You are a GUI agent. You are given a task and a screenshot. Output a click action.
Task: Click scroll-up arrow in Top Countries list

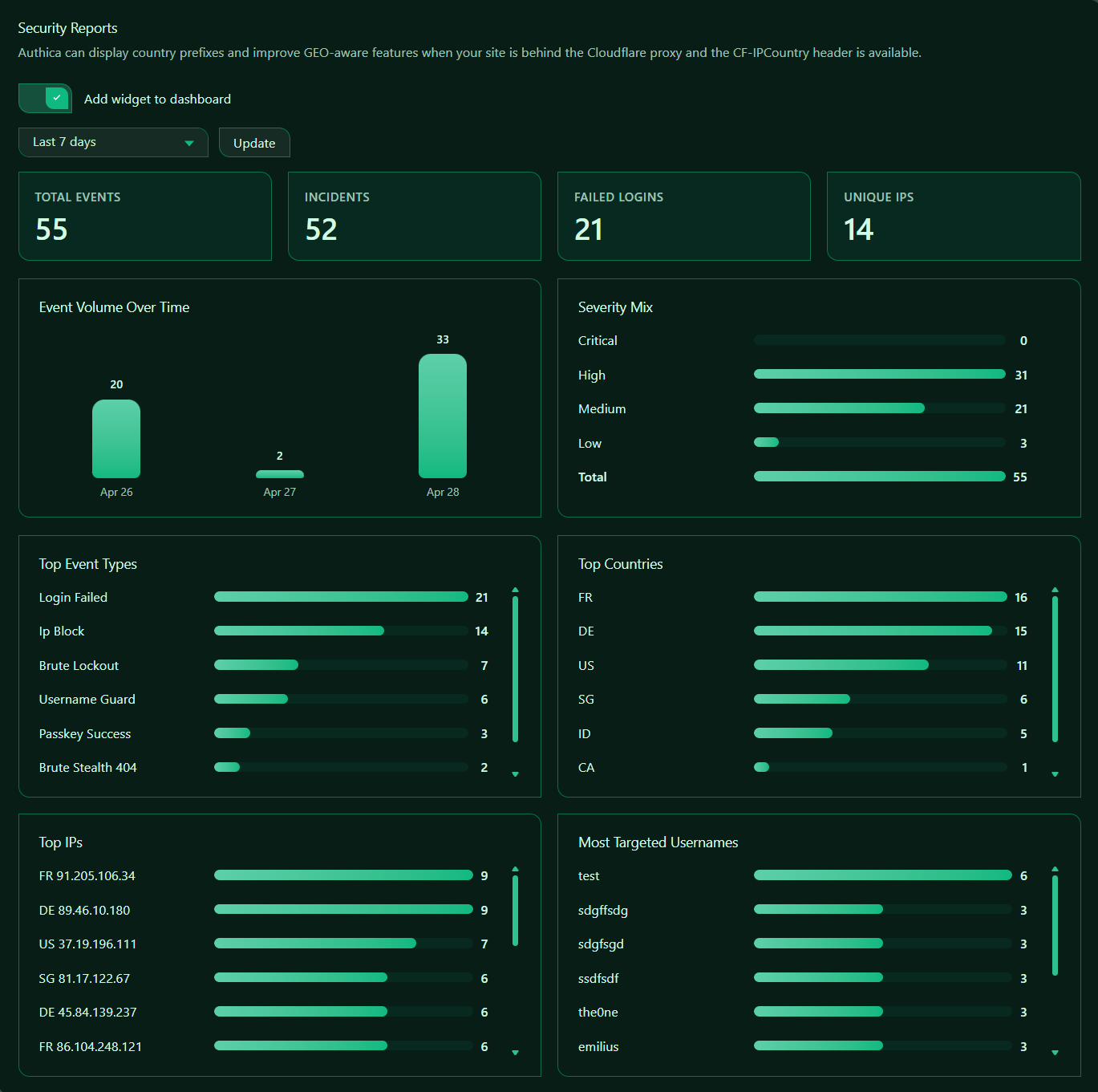pyautogui.click(x=1055, y=590)
